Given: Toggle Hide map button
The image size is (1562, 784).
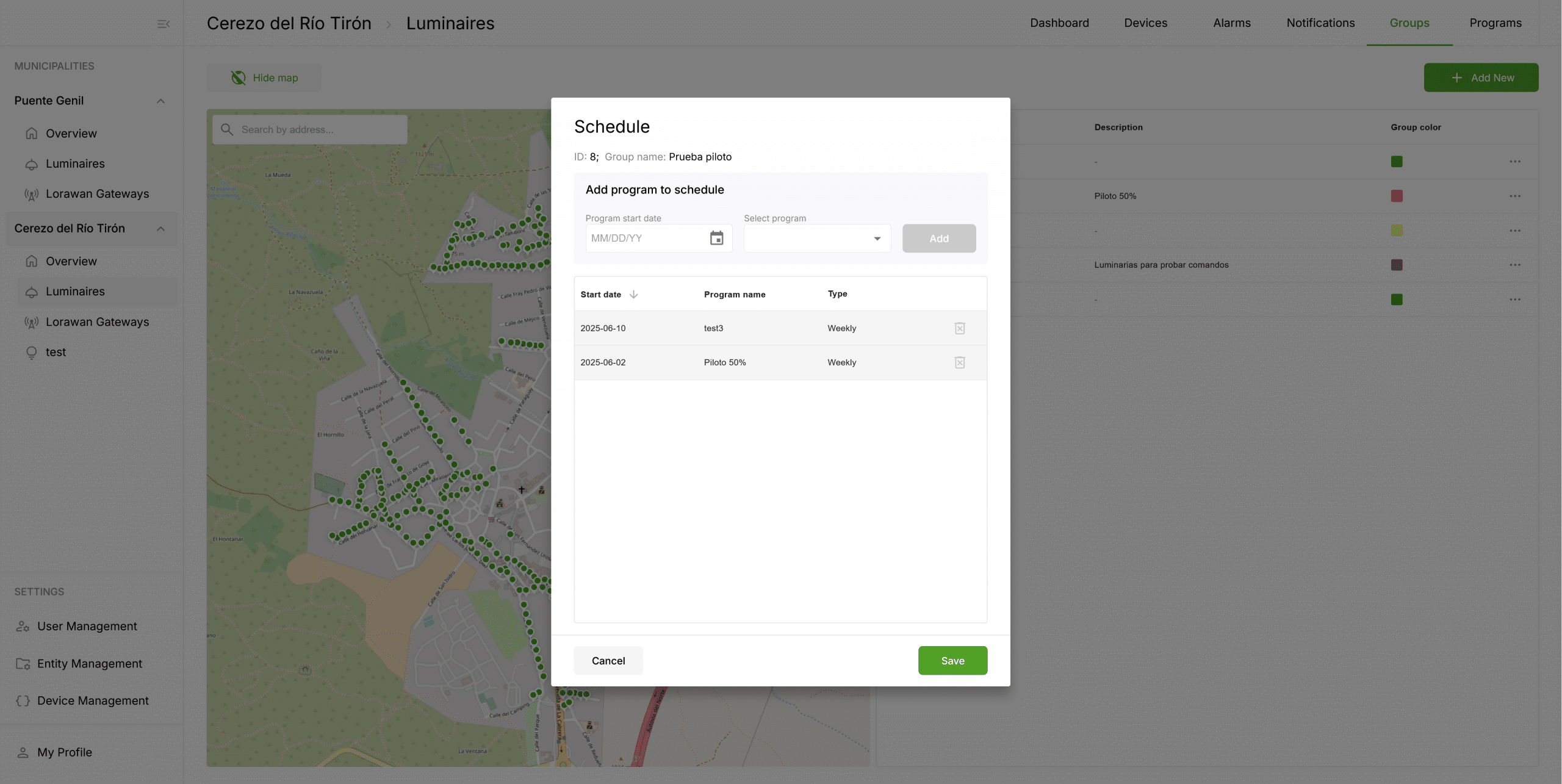Looking at the screenshot, I should pos(264,77).
